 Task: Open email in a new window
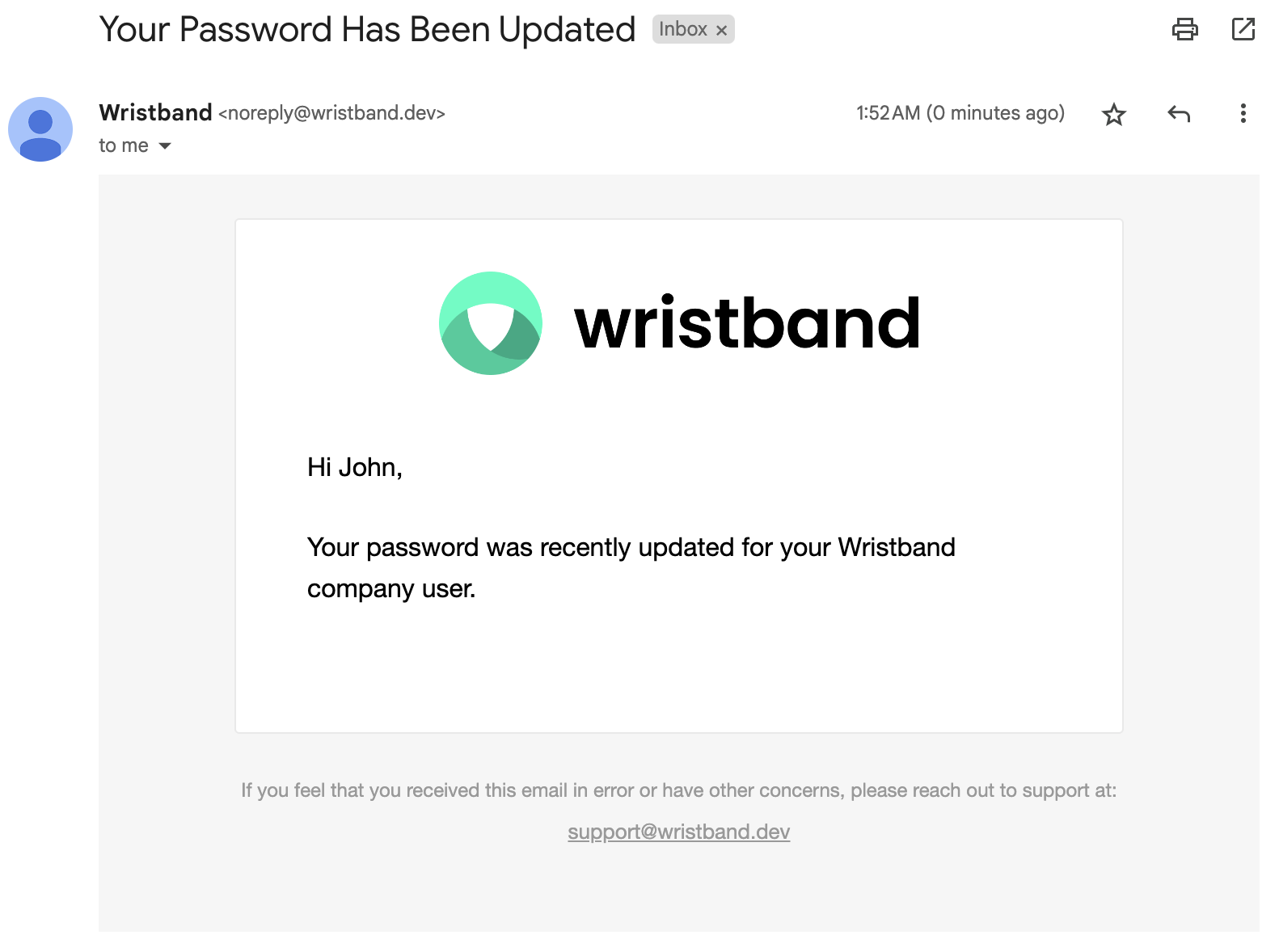[1243, 29]
